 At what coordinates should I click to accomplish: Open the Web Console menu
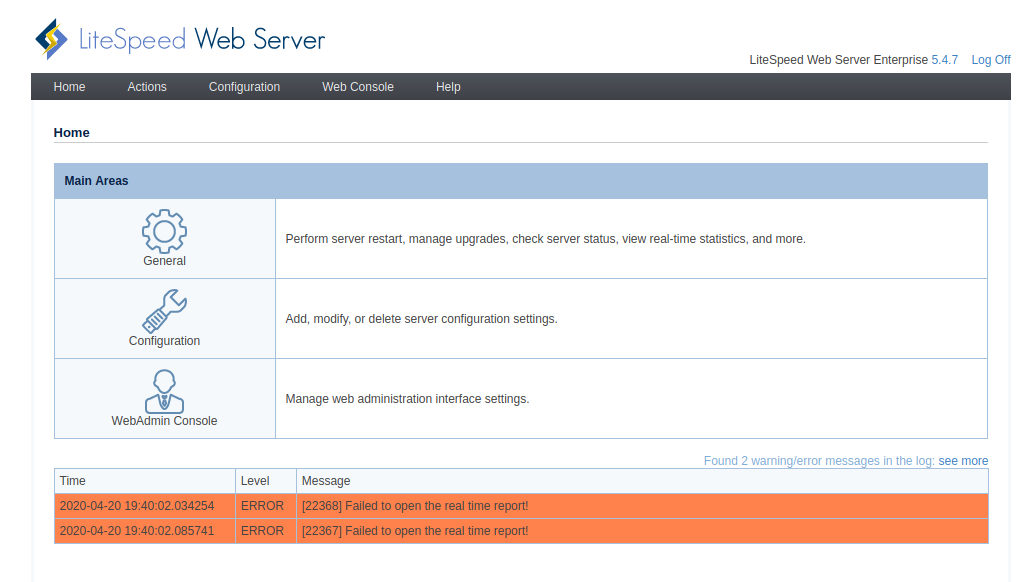(357, 87)
